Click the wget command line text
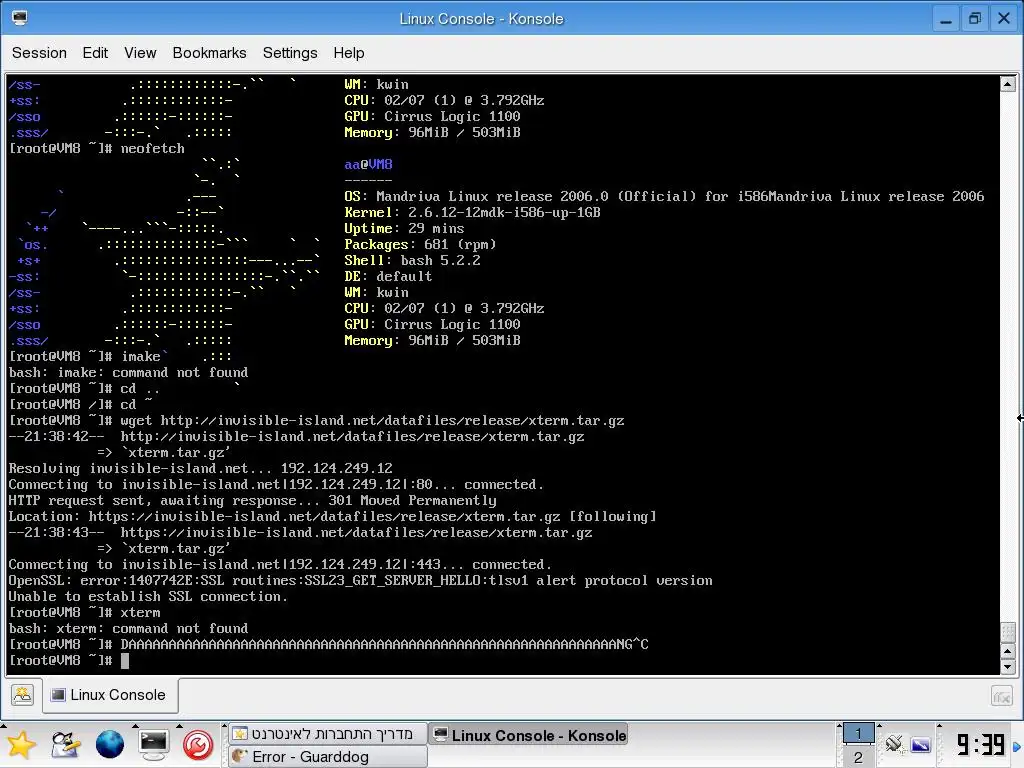This screenshot has width=1024, height=768. (372, 421)
